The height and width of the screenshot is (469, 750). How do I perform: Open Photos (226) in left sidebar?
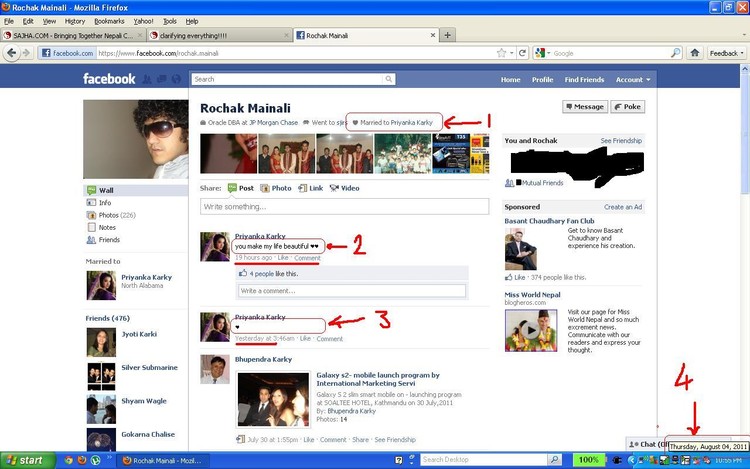pos(116,215)
